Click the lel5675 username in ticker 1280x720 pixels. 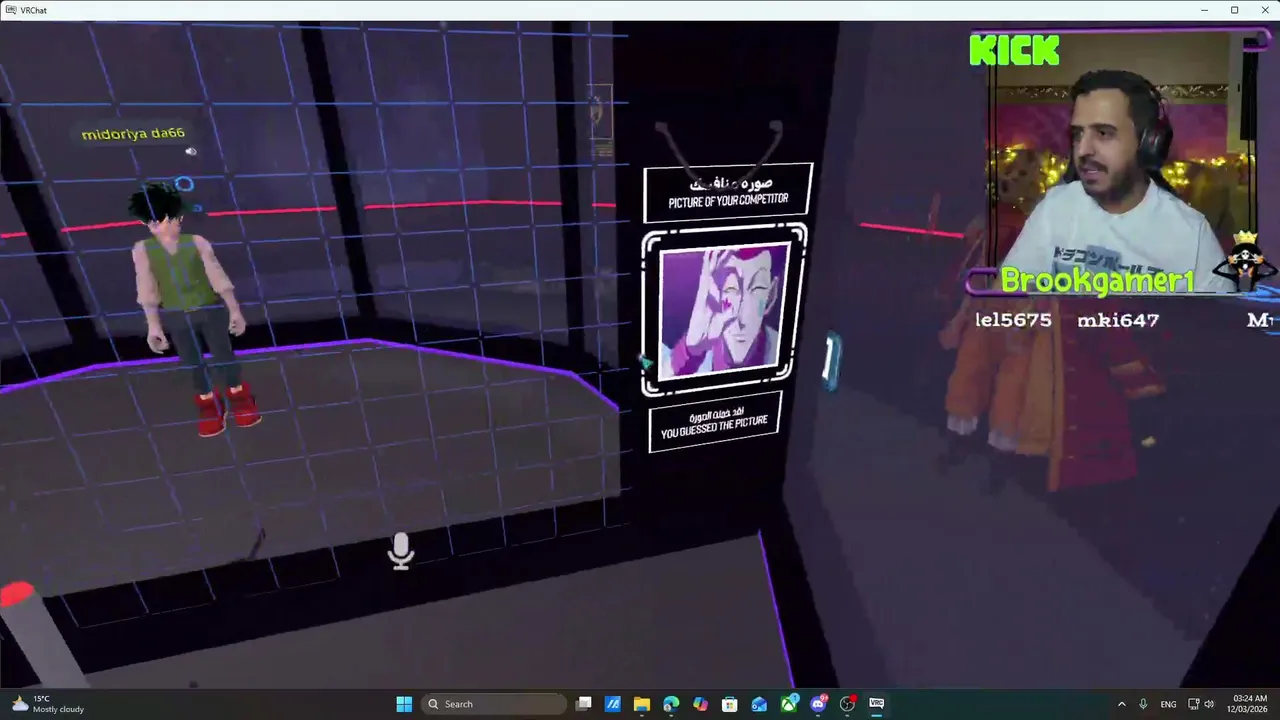(1013, 320)
